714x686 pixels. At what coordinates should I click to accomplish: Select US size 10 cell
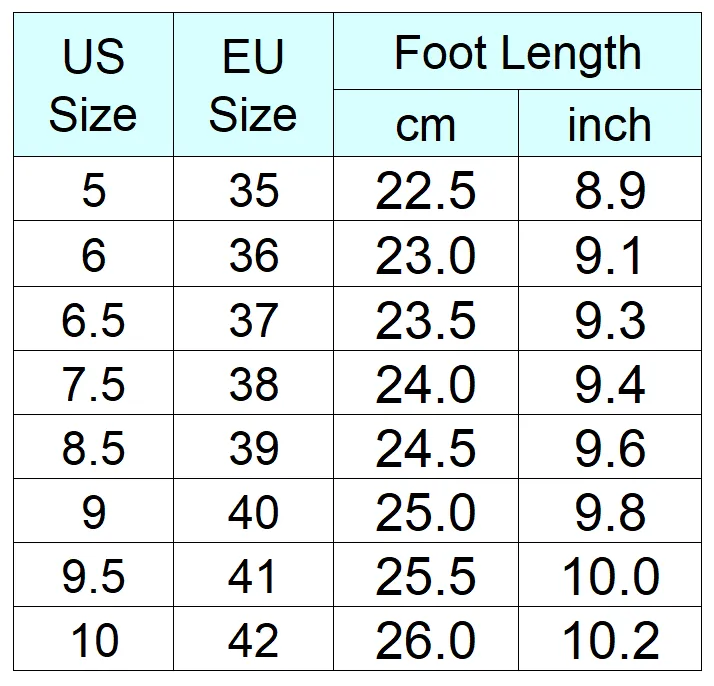(x=93, y=638)
